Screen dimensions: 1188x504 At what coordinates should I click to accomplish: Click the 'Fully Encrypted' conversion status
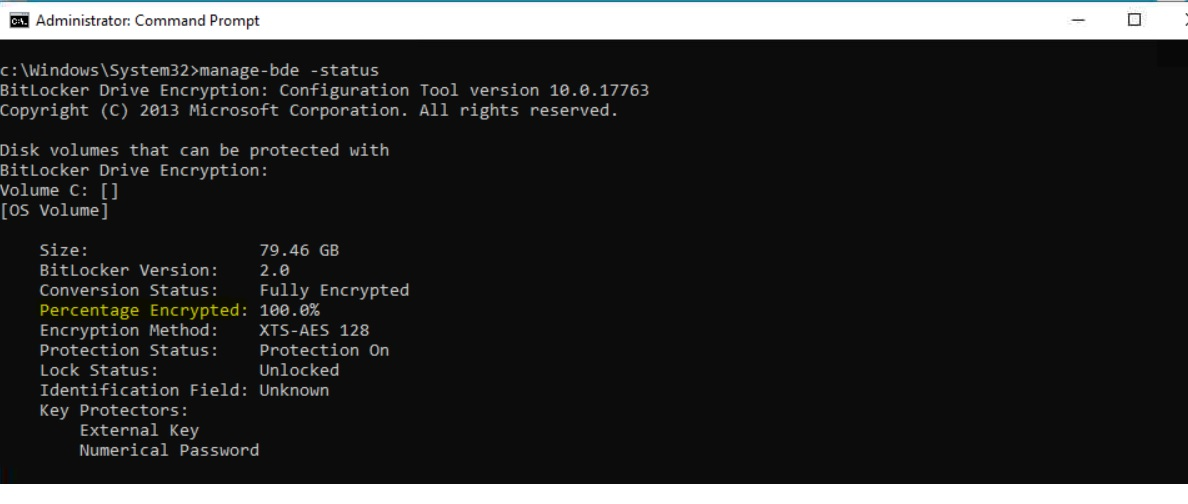pos(334,290)
